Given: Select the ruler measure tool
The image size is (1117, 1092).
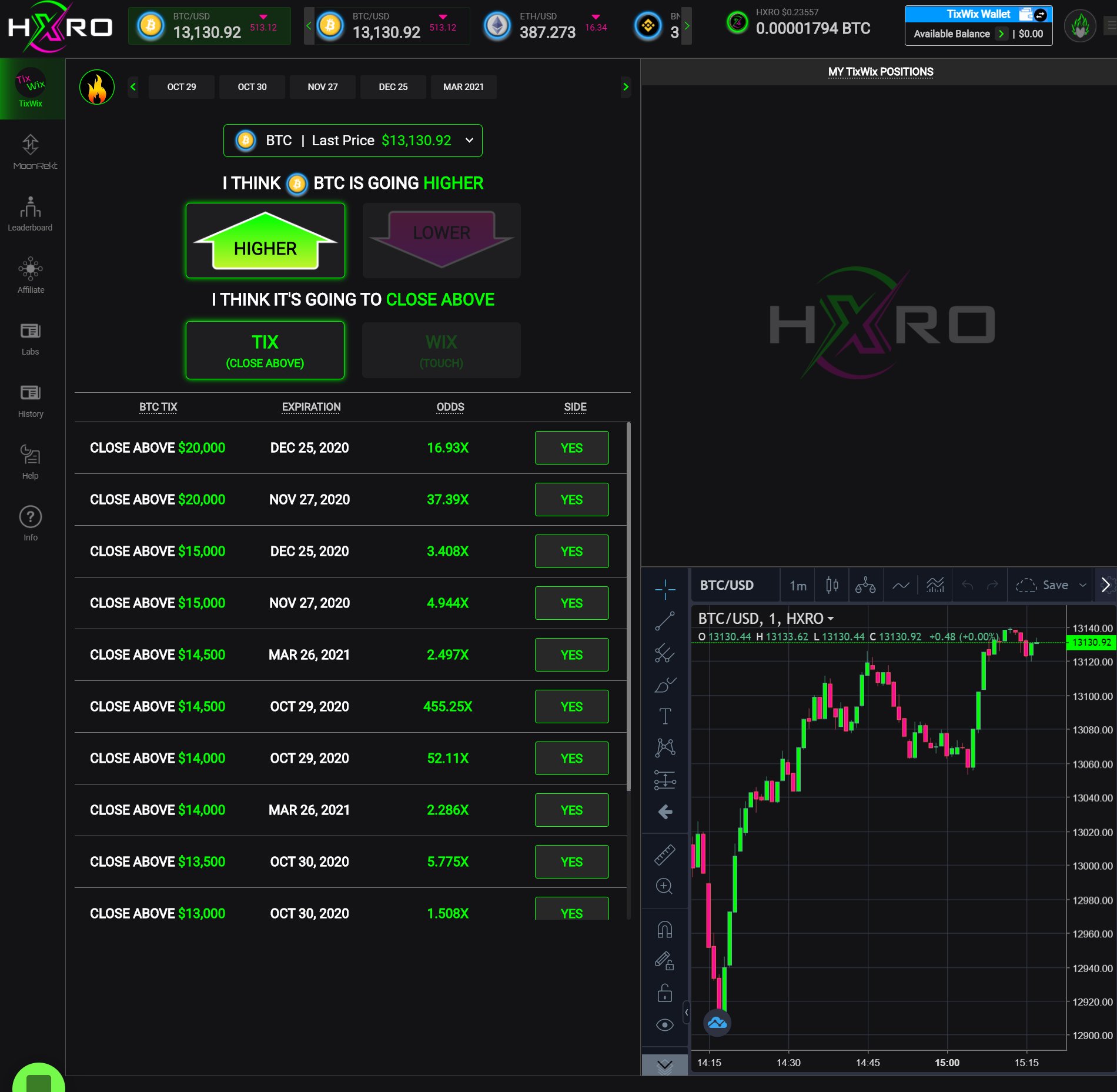Looking at the screenshot, I should pos(665,854).
